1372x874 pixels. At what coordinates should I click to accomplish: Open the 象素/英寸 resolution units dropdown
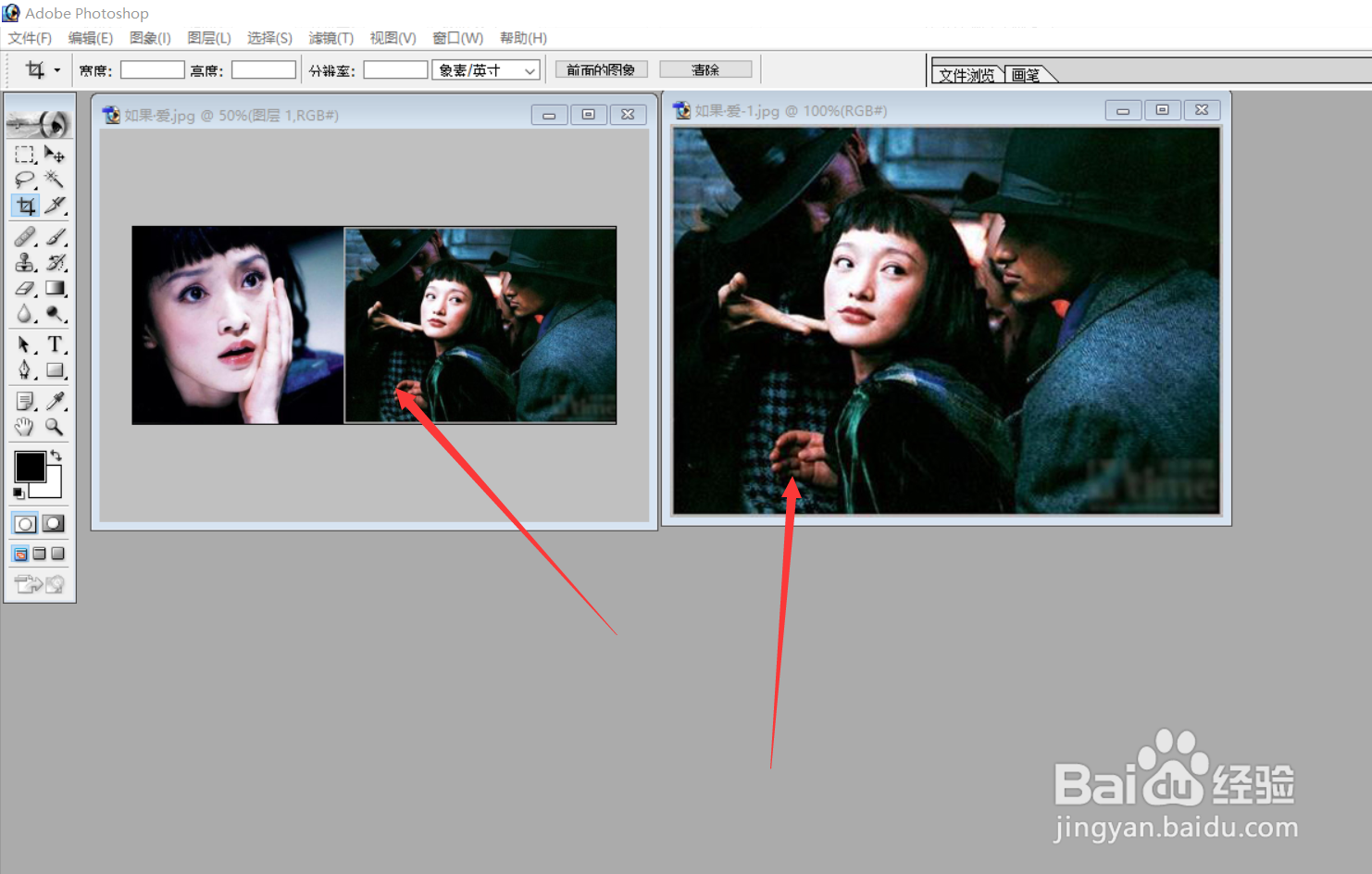coord(486,70)
